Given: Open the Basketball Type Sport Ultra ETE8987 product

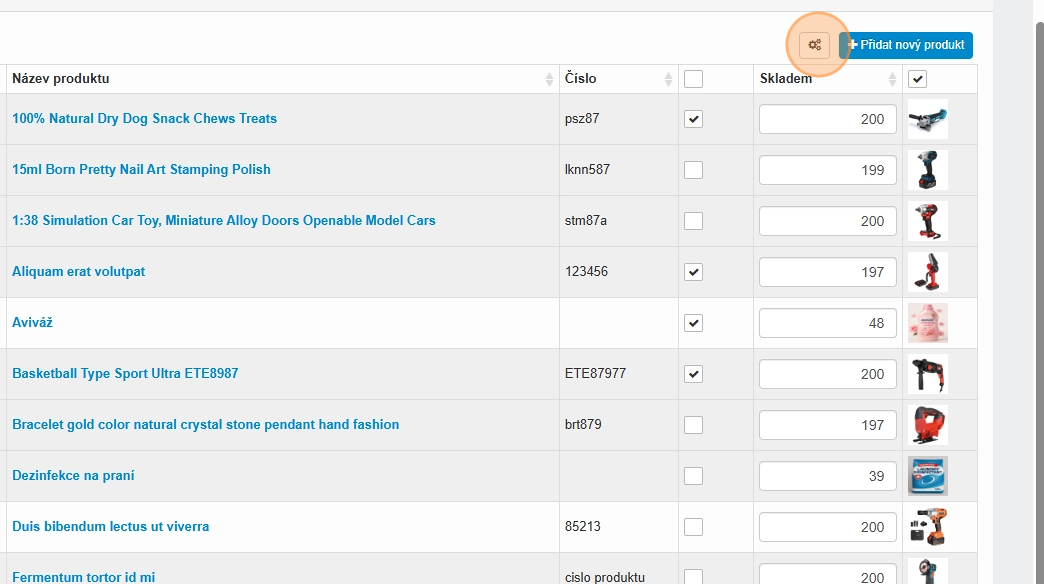Looking at the screenshot, I should coord(125,374).
